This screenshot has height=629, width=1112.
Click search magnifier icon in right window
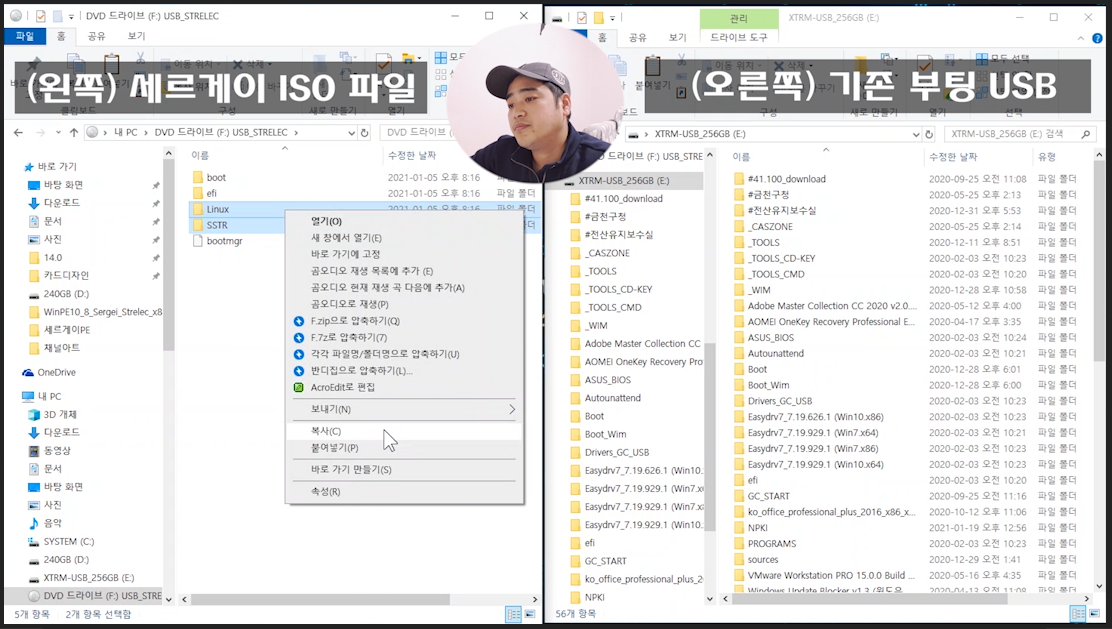tap(1086, 134)
